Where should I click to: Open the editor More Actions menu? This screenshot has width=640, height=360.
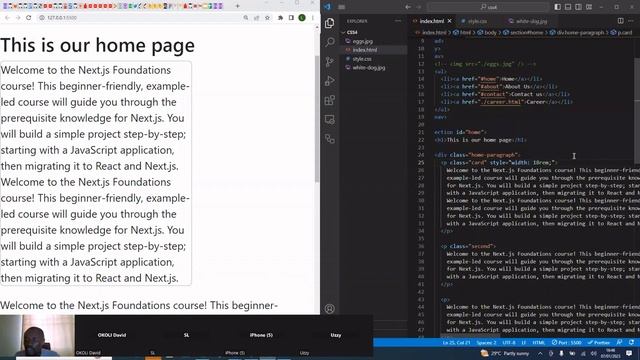631,21
